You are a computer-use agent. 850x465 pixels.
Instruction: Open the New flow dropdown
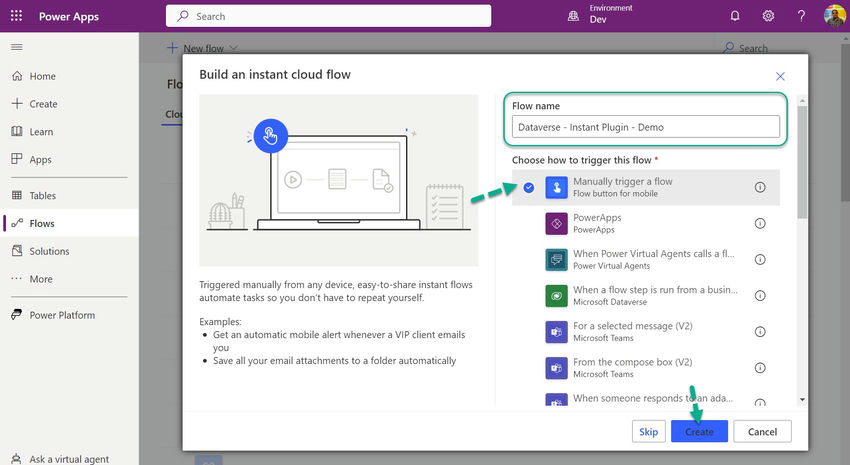coord(202,48)
